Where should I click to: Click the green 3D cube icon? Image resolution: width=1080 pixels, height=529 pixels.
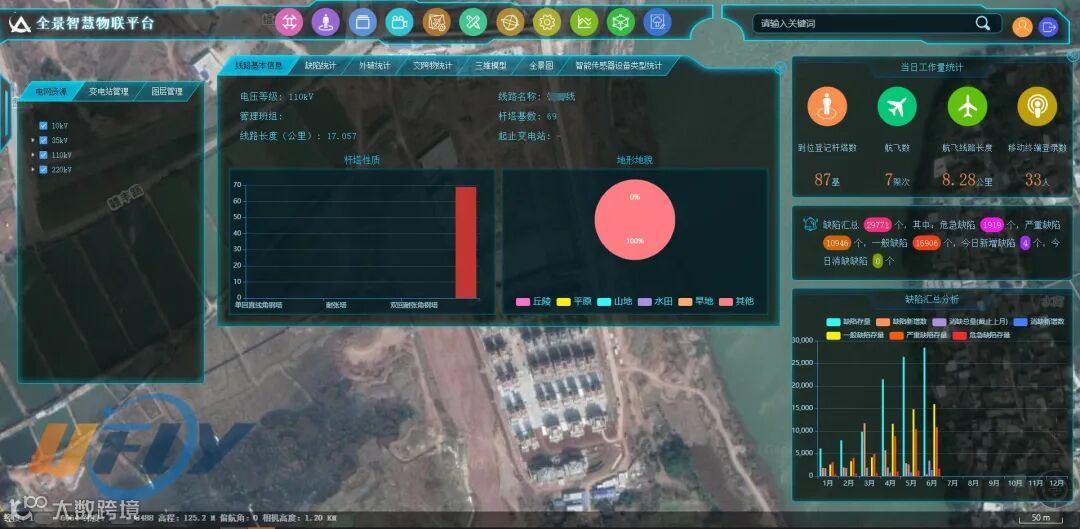621,22
